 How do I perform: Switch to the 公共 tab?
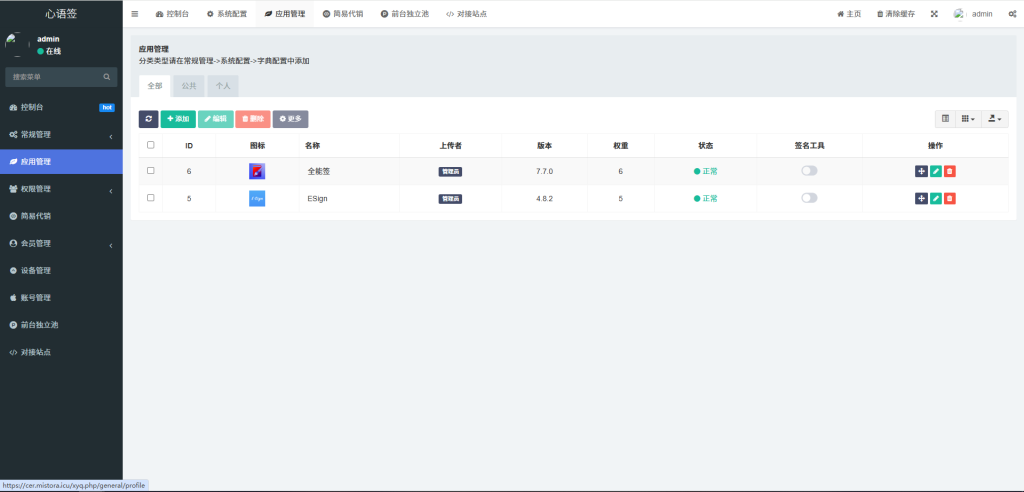189,86
